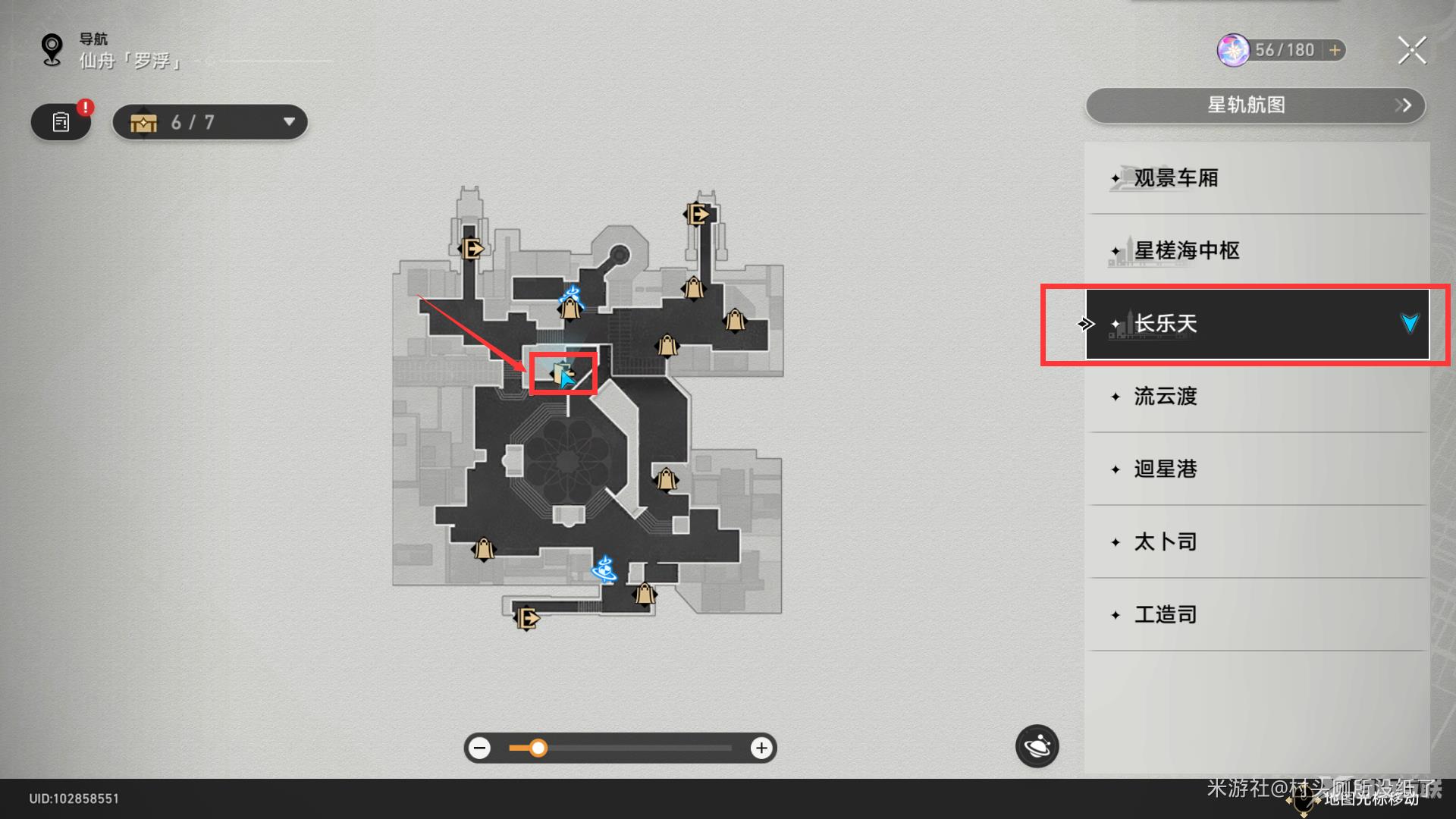Screen dimensions: 1456x819
Task: Click the star map navigation button
Action: point(1254,105)
